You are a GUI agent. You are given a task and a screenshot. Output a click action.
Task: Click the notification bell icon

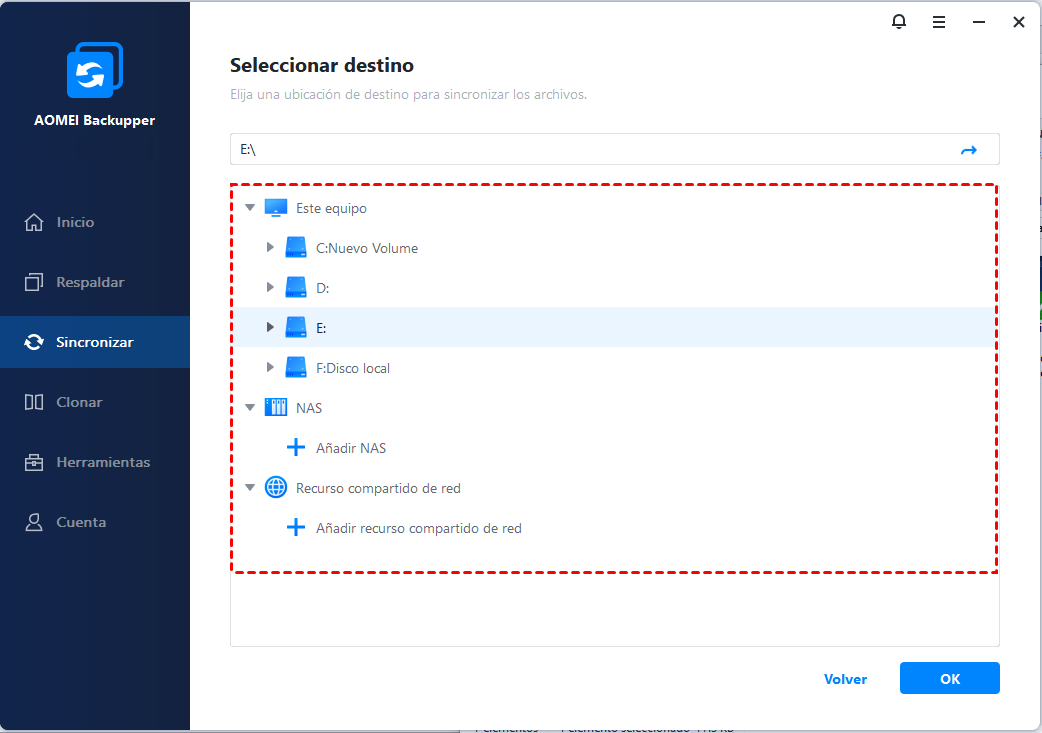[x=899, y=21]
